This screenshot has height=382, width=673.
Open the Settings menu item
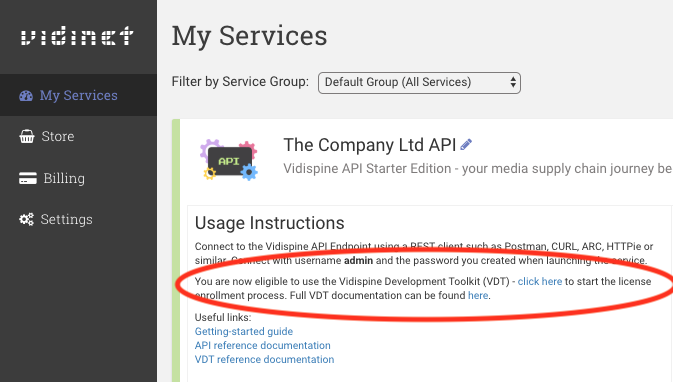(66, 219)
